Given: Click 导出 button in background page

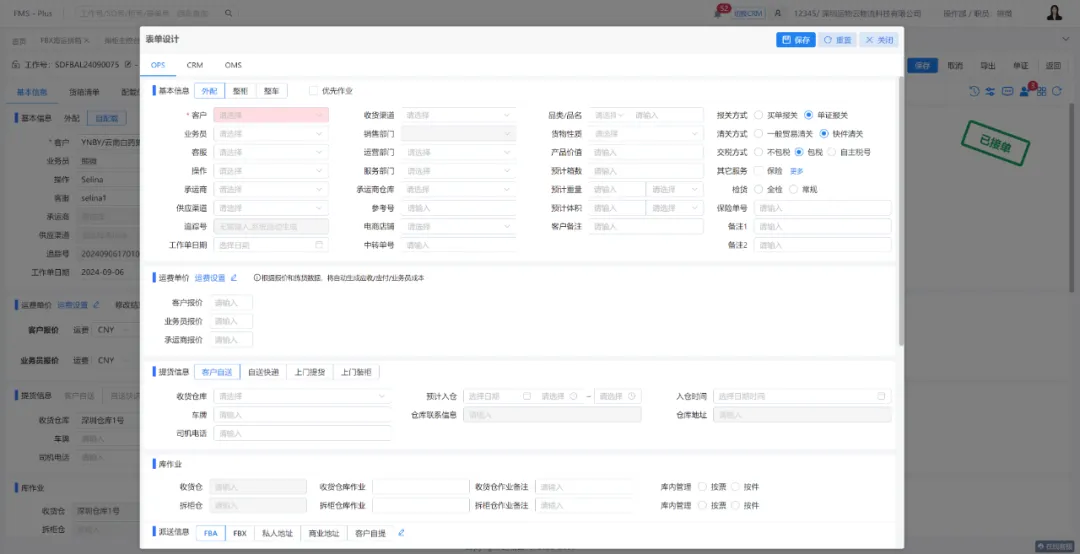Looking at the screenshot, I should point(988,65).
